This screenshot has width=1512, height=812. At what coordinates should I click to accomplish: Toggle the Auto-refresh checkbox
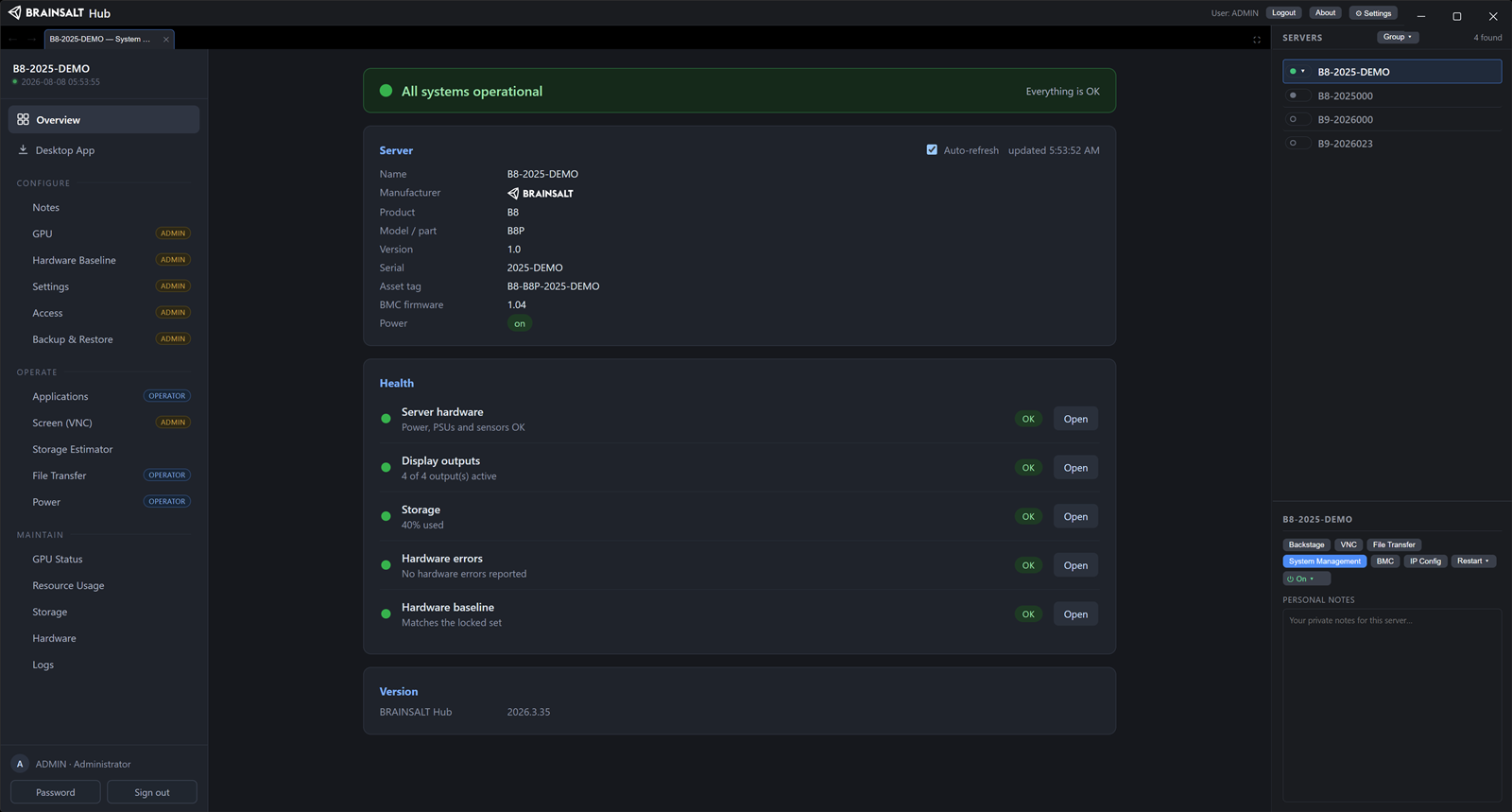point(932,149)
